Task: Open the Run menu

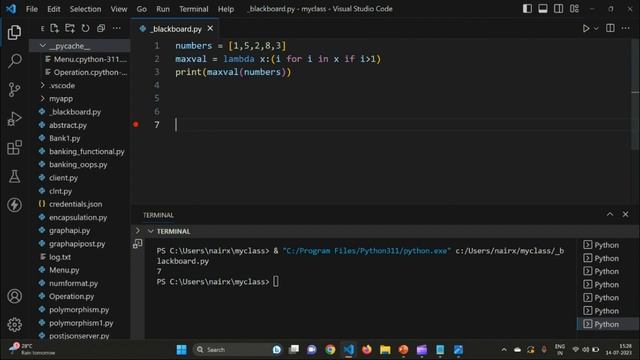Action: tap(163, 9)
